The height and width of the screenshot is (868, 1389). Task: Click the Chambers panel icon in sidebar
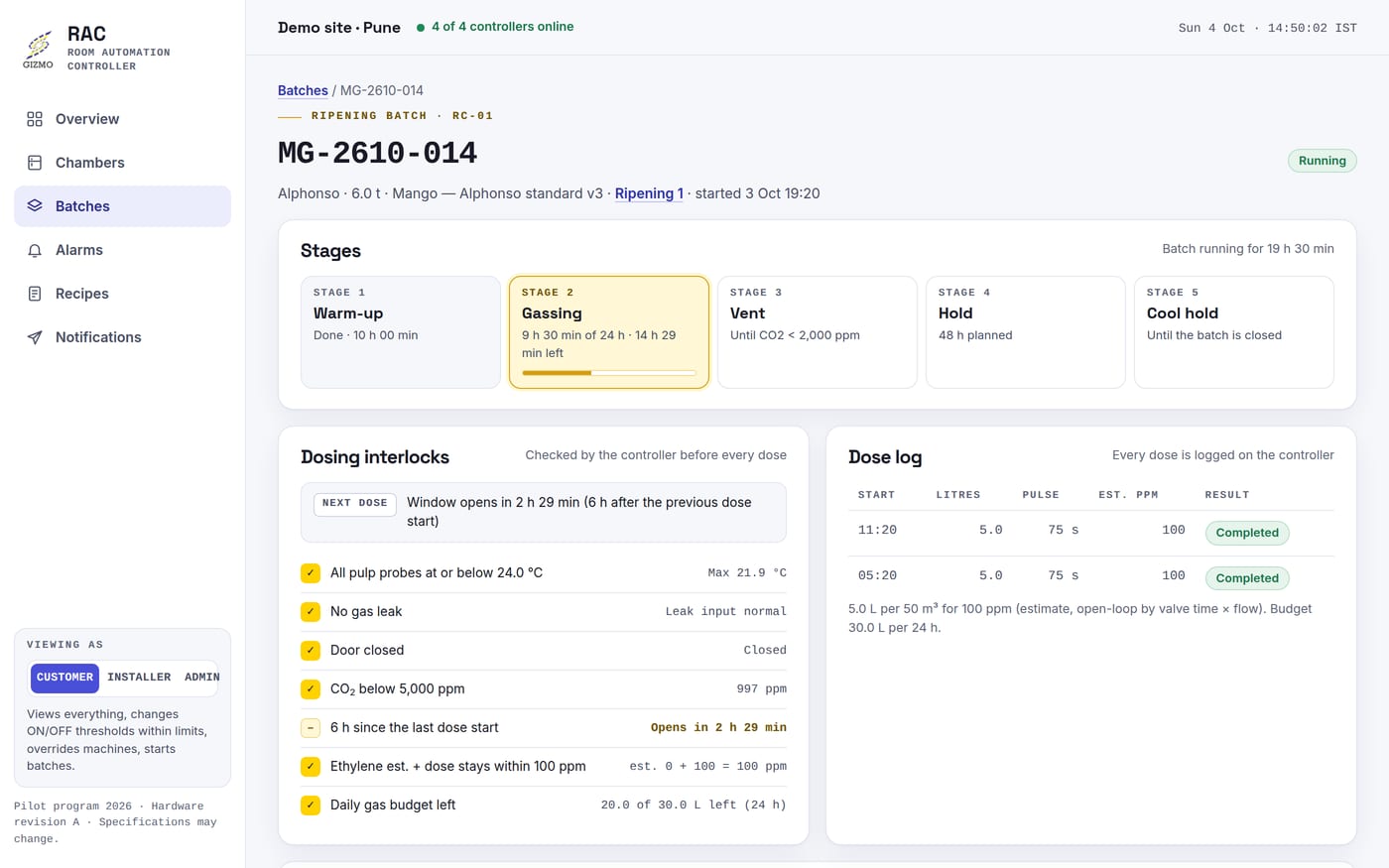[x=35, y=163]
